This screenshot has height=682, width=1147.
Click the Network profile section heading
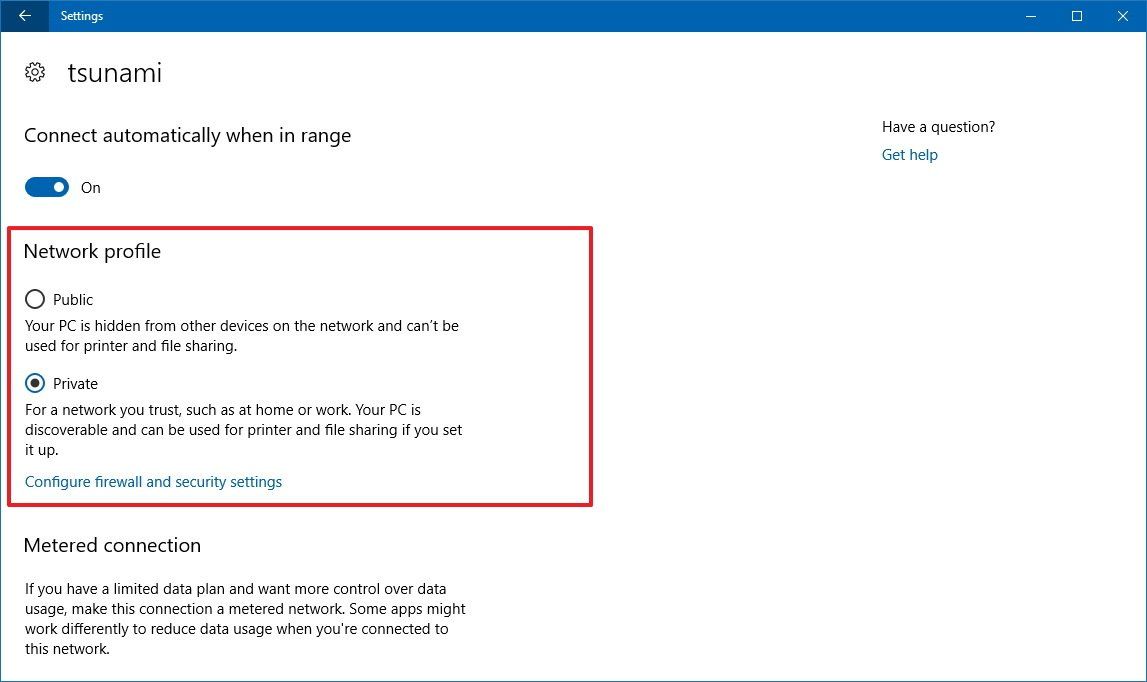point(92,251)
